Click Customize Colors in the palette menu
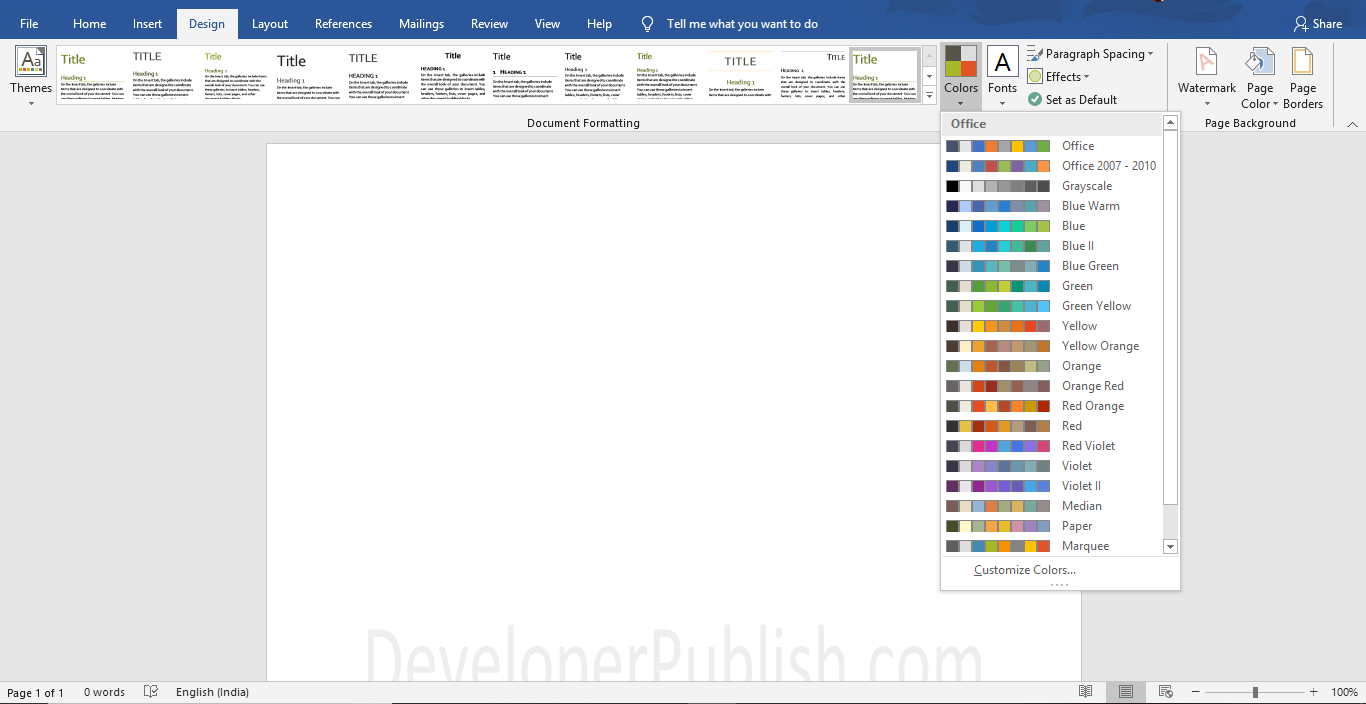The image size is (1366, 704). (x=1024, y=569)
